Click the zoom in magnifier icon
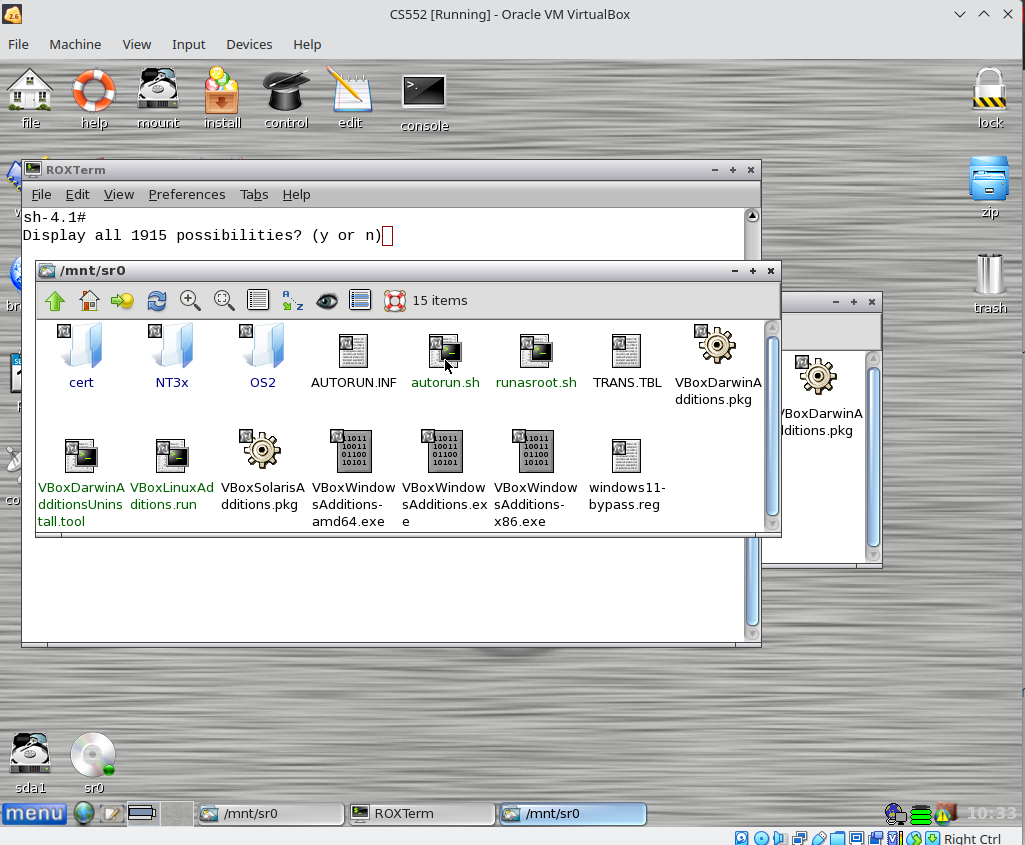1025x845 pixels. pos(190,300)
